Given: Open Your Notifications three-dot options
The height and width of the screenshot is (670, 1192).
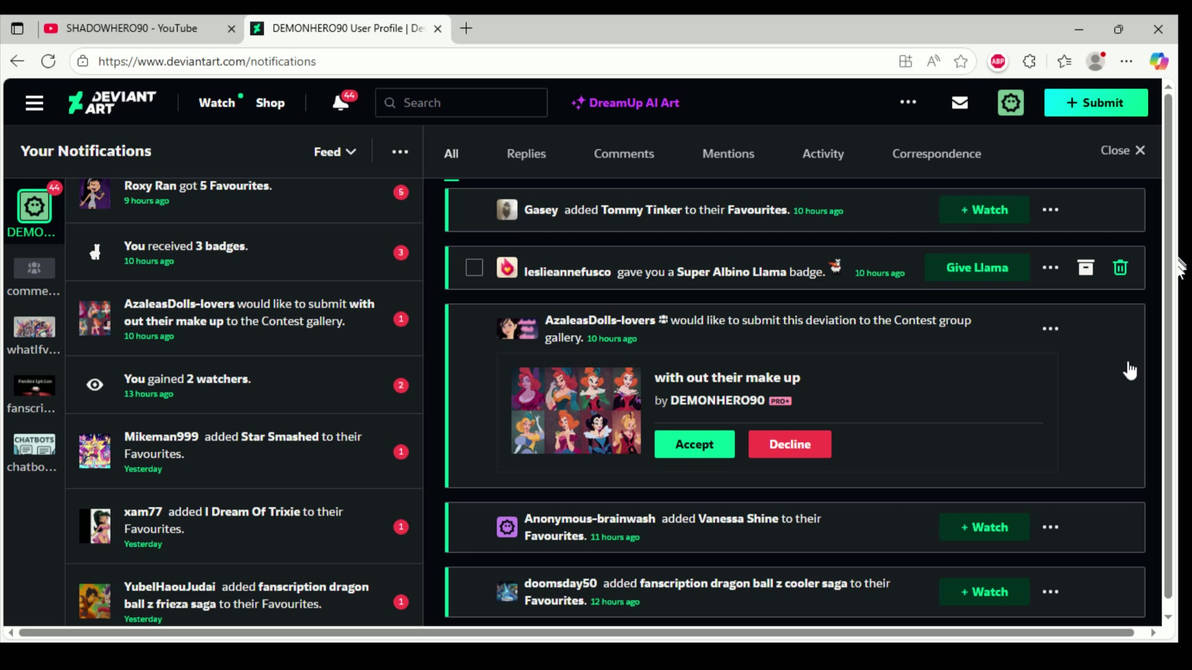Looking at the screenshot, I should (x=400, y=151).
